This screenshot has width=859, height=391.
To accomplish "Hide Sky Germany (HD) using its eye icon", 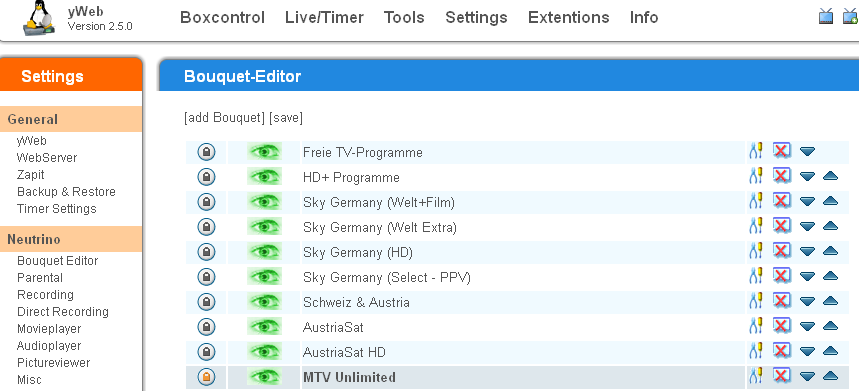I will (x=265, y=252).
